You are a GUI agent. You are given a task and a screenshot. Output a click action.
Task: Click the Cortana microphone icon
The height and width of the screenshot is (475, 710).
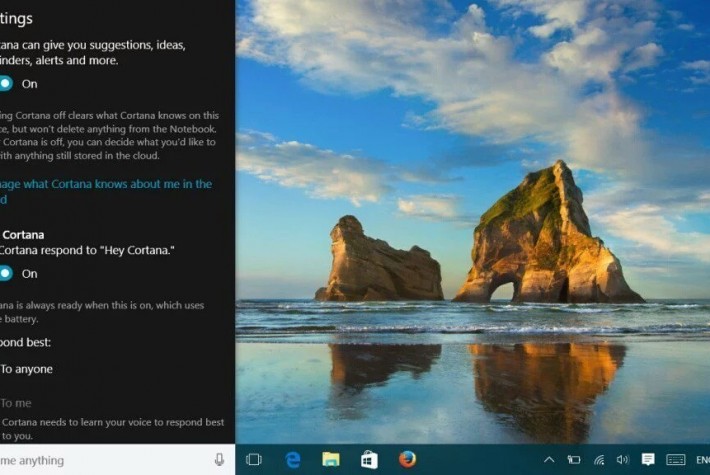(x=219, y=460)
